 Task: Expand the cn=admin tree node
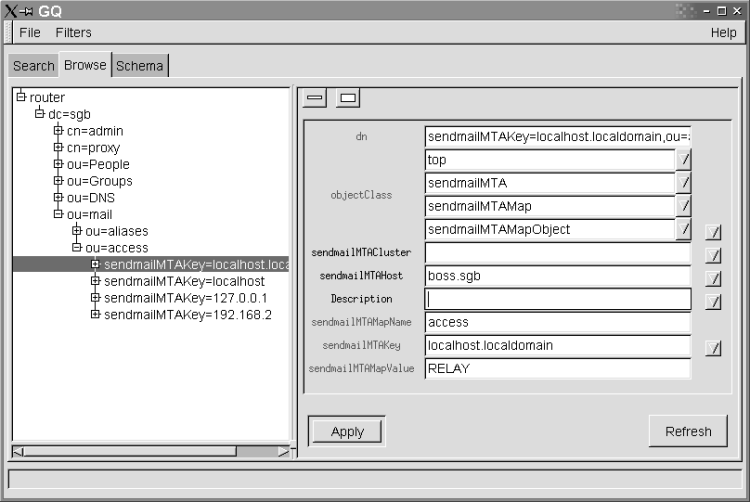[58, 131]
